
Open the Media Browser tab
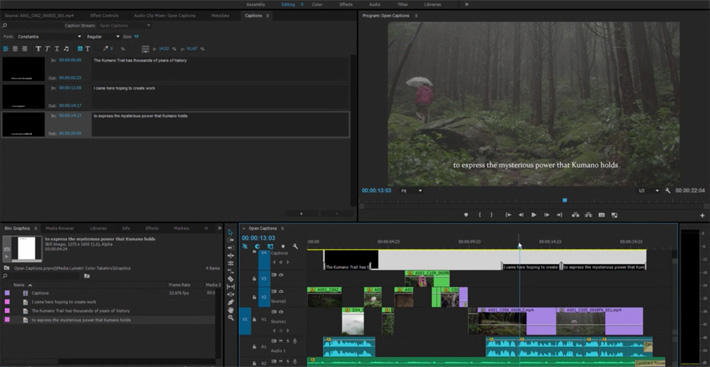point(60,228)
